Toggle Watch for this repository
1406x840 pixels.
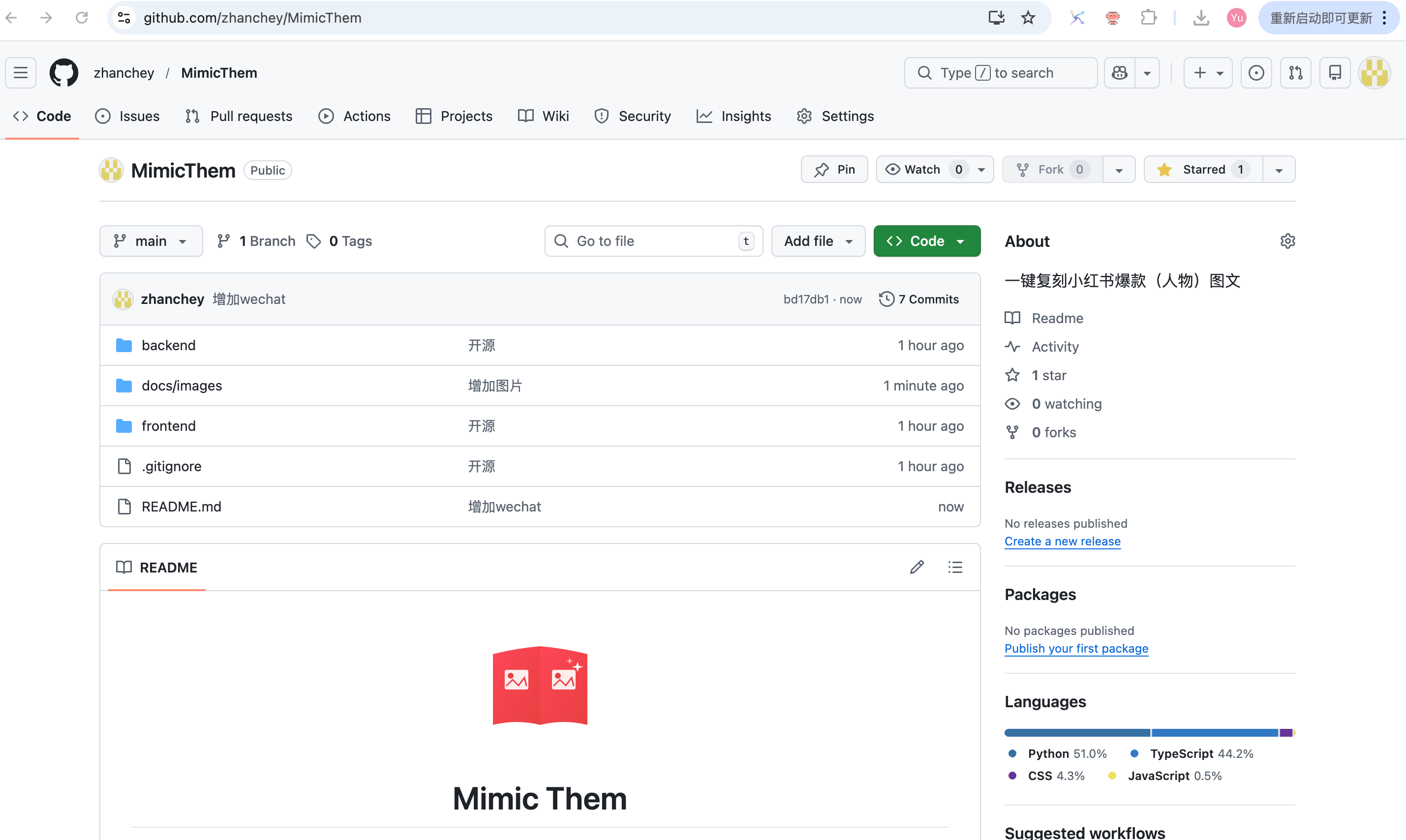922,169
